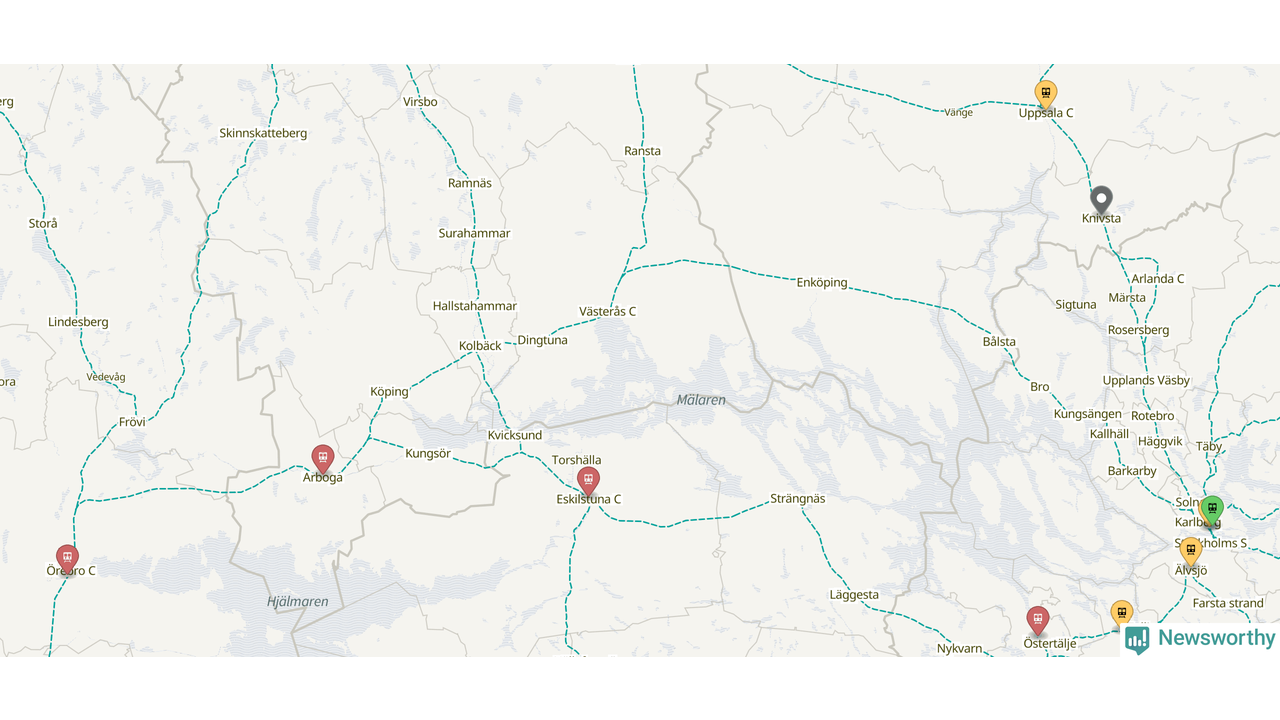1280x720 pixels.
Task: Open the red train marker at Arboga
Action: [322, 459]
